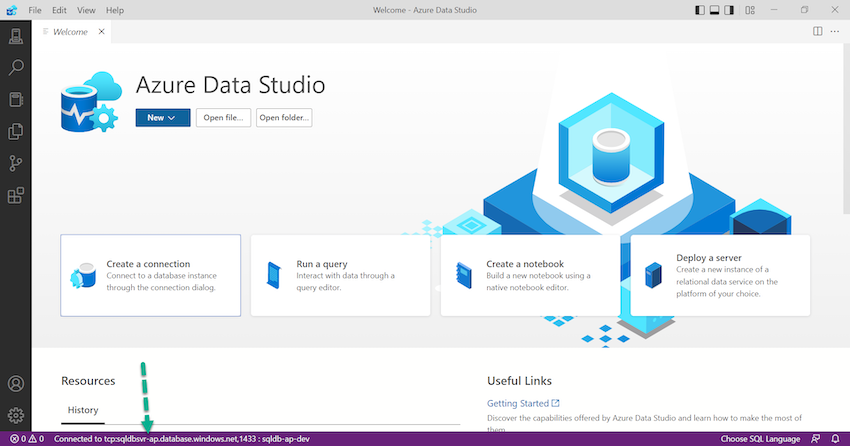Click the Azure Data Studio app icon in title bar
This screenshot has width=850, height=446.
[x=11, y=10]
